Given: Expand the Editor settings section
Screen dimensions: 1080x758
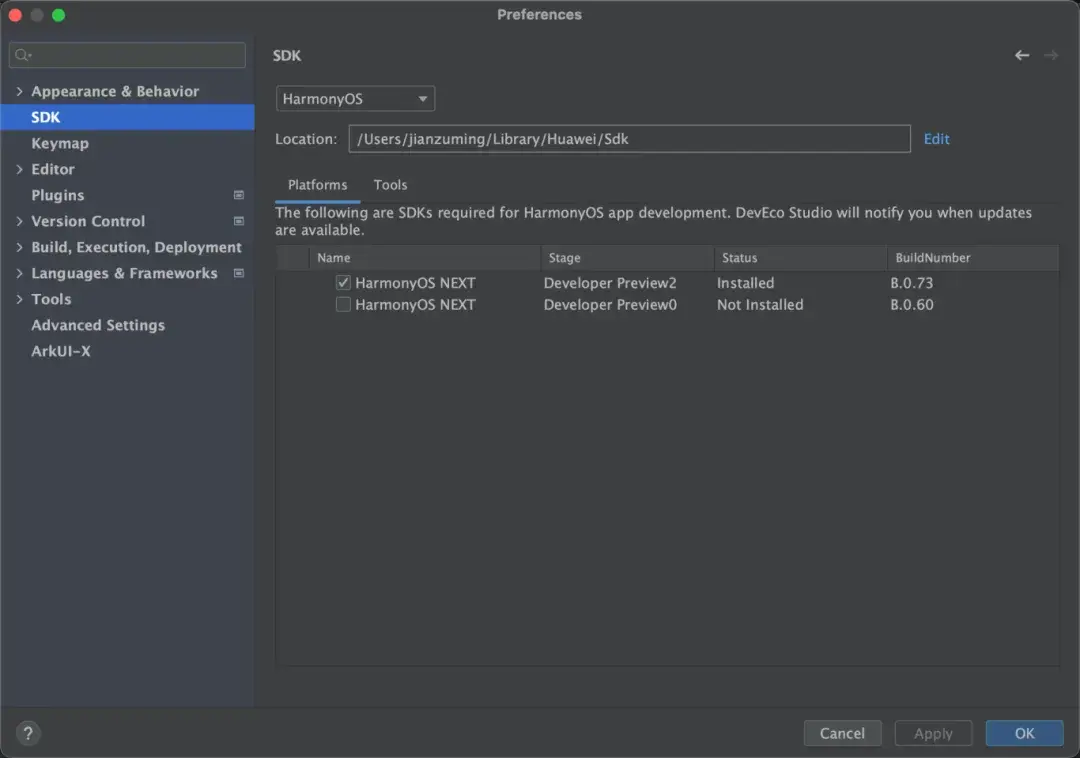Looking at the screenshot, I should pyautogui.click(x=19, y=169).
